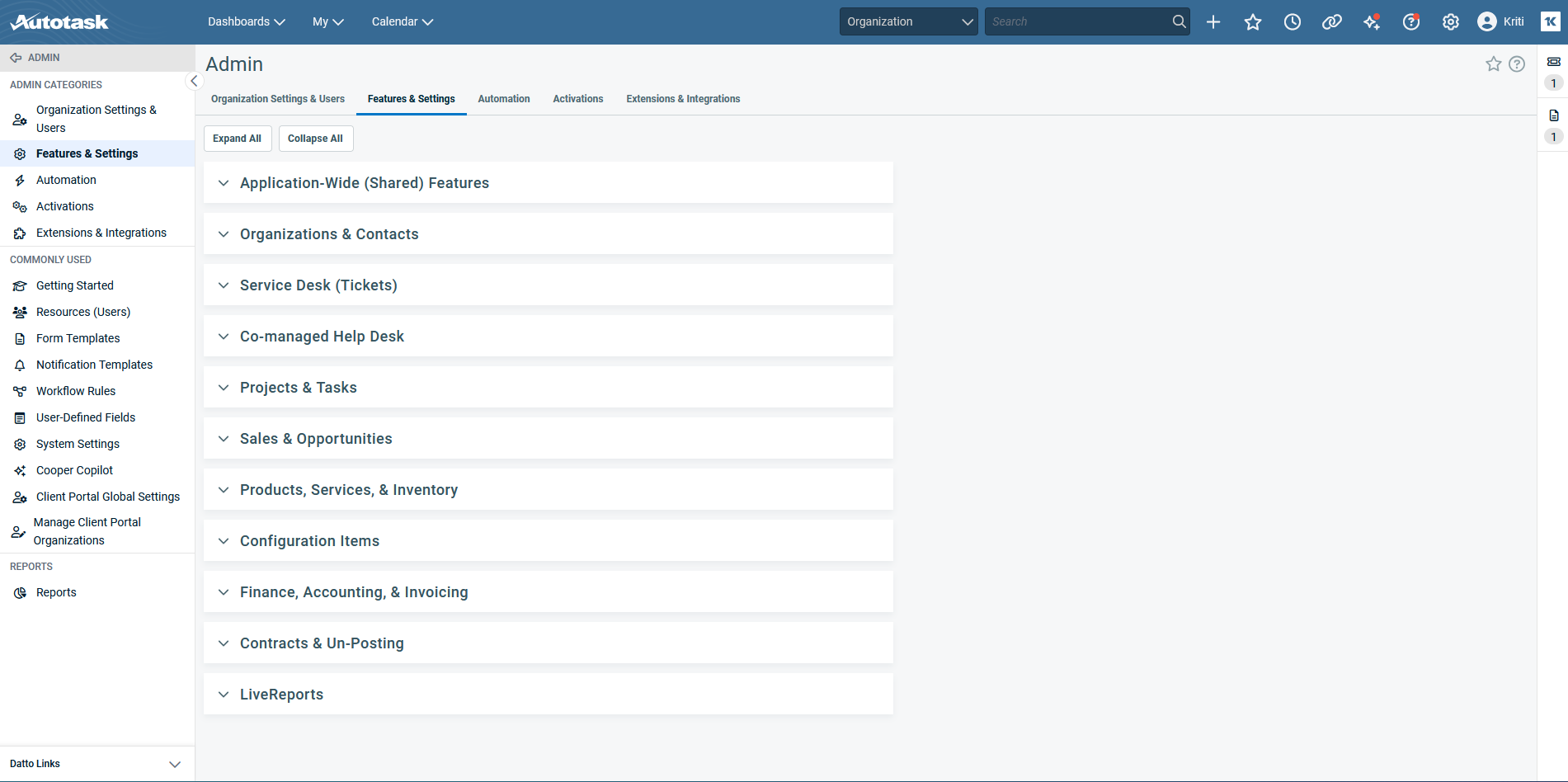
Task: Expand Datto Links at sidebar bottom
Action: [97, 764]
